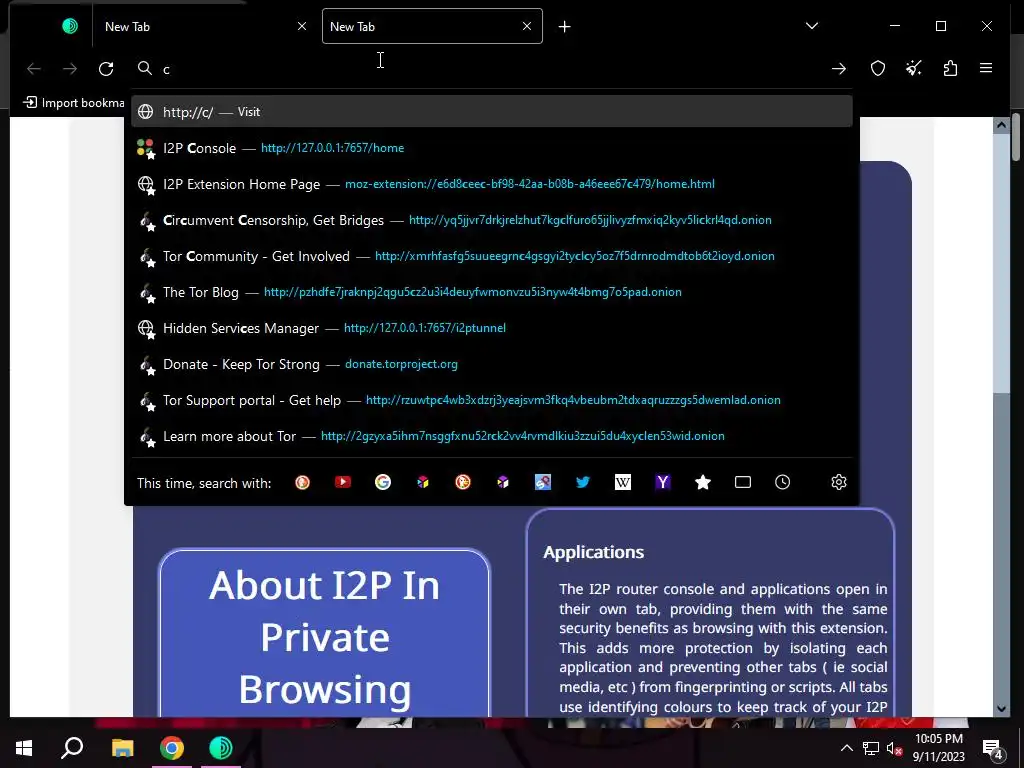Search this time with Wikipedia
Viewport: 1024px width, 768px height.
[623, 483]
